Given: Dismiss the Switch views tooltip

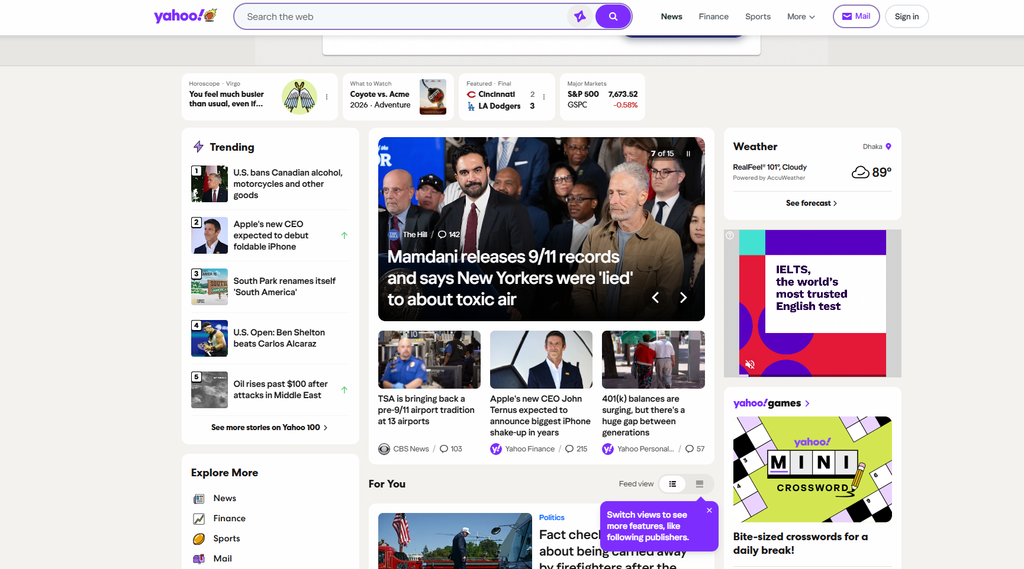Looking at the screenshot, I should [709, 510].
